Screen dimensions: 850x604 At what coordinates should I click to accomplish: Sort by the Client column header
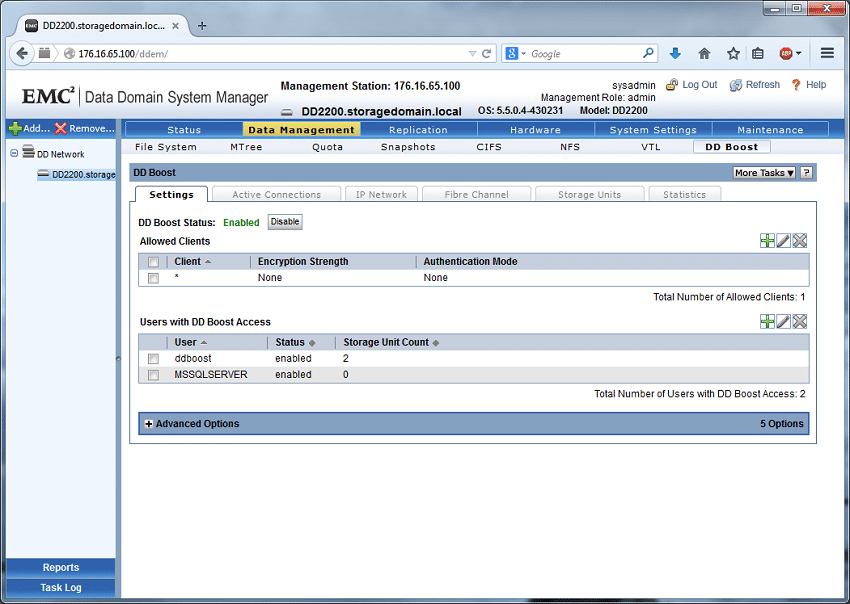pos(192,261)
